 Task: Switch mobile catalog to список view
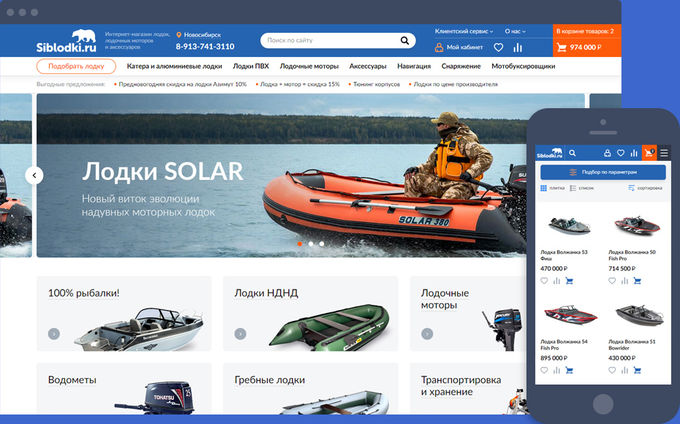(588, 188)
